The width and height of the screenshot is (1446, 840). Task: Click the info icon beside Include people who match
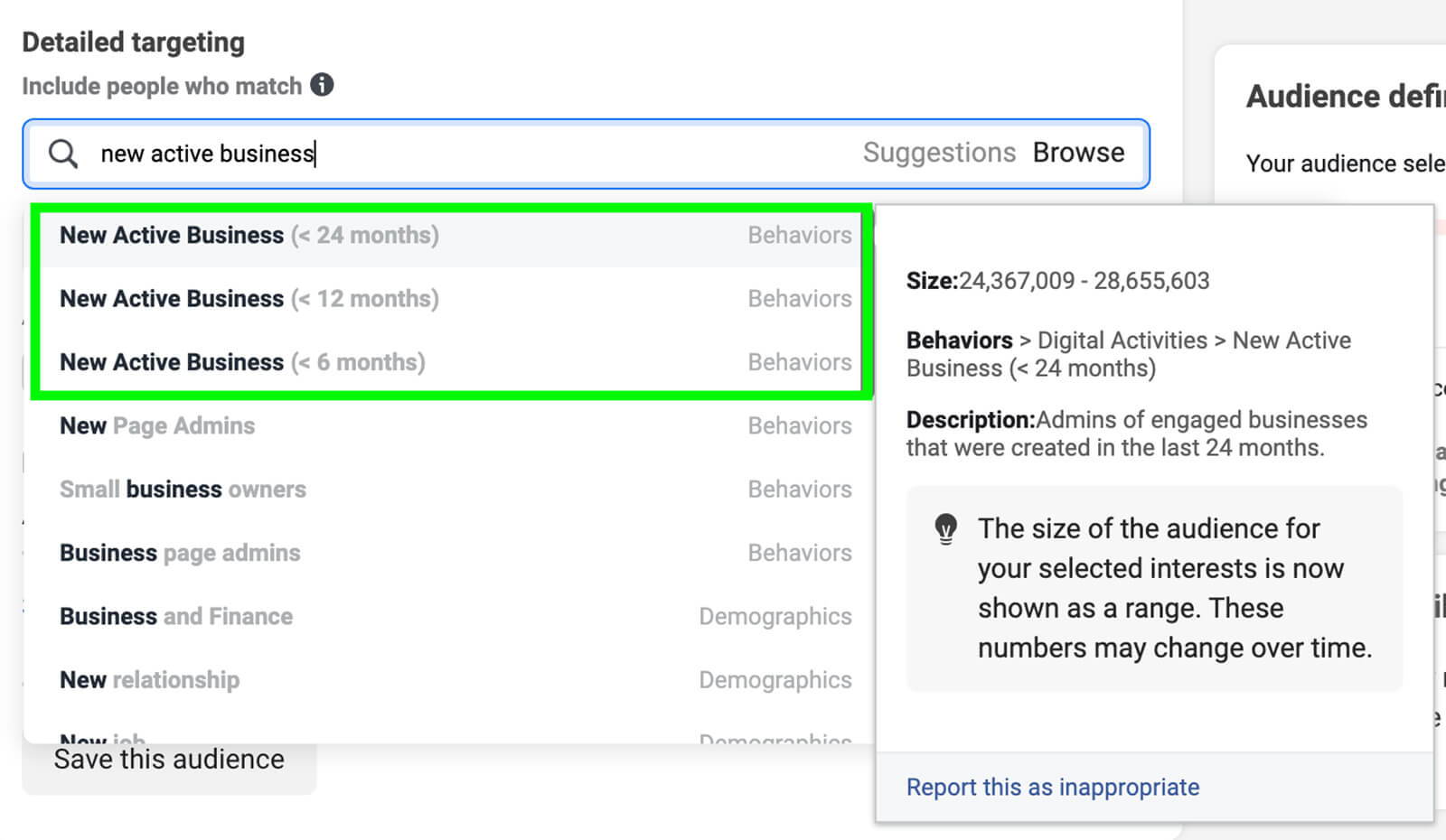click(322, 85)
